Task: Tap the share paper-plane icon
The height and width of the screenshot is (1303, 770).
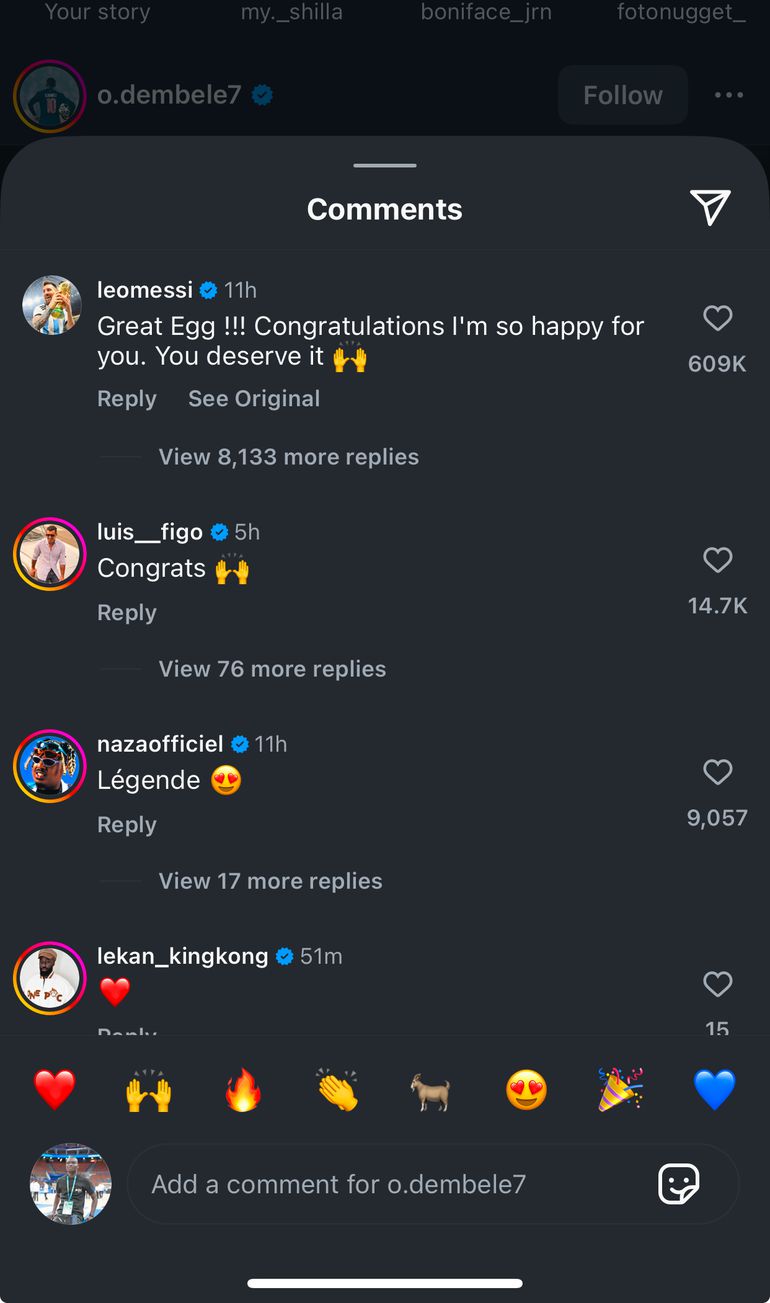Action: coord(710,207)
